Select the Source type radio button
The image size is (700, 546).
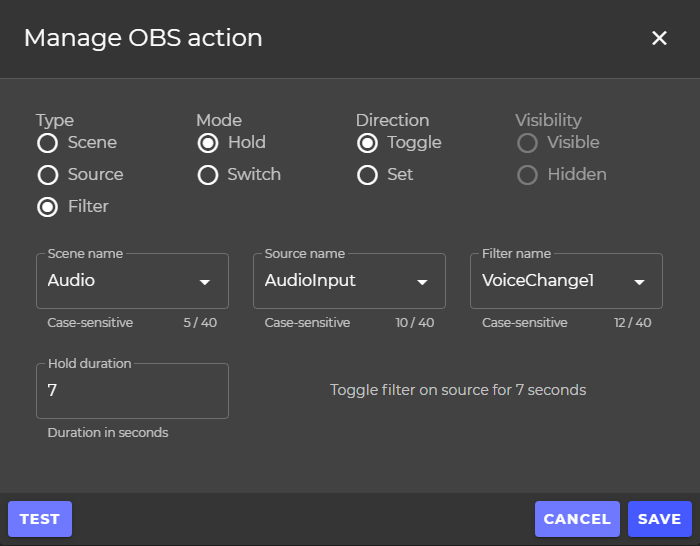point(47,175)
